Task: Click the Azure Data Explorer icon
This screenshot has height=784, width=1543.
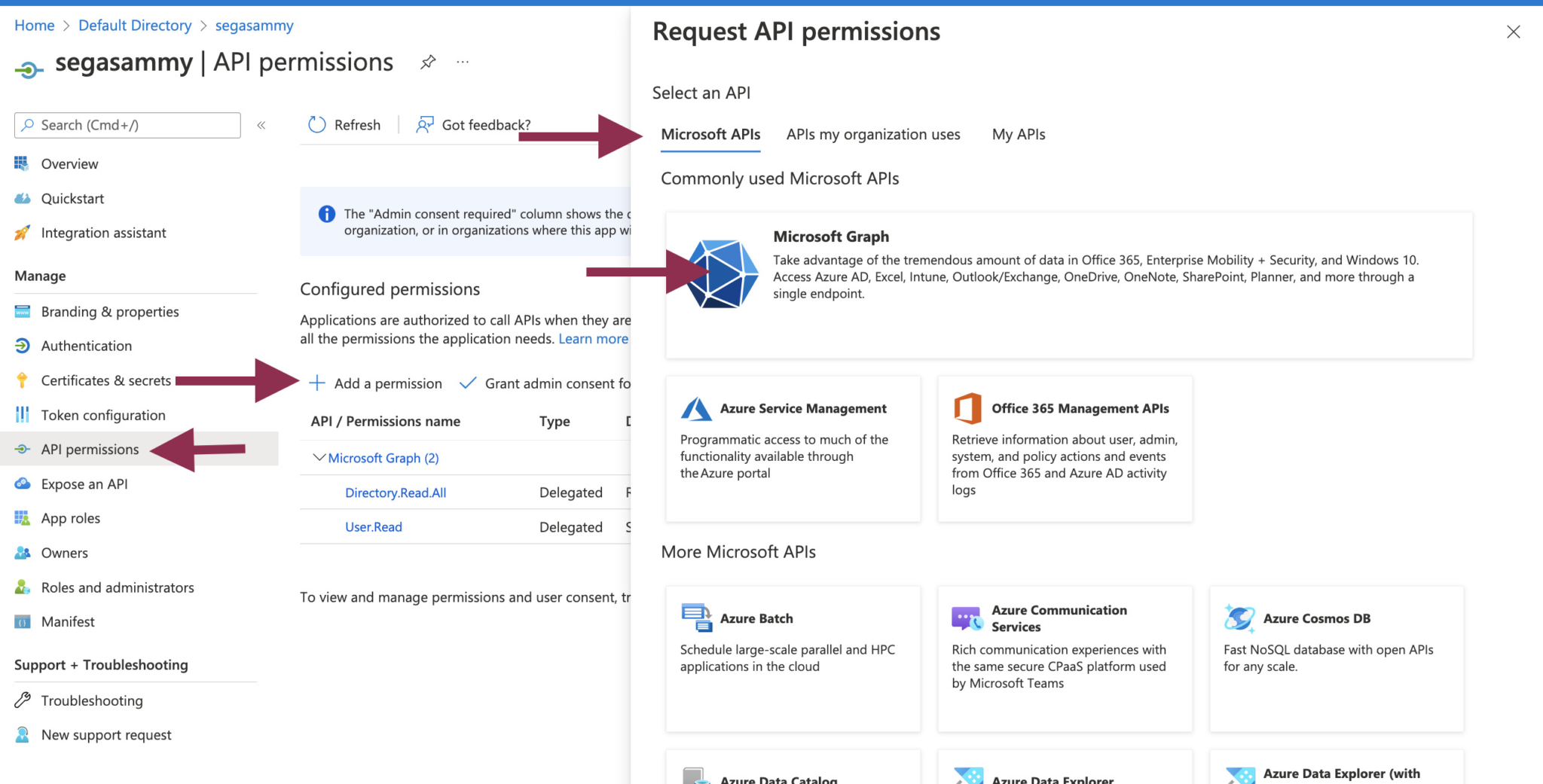Action: (x=967, y=776)
